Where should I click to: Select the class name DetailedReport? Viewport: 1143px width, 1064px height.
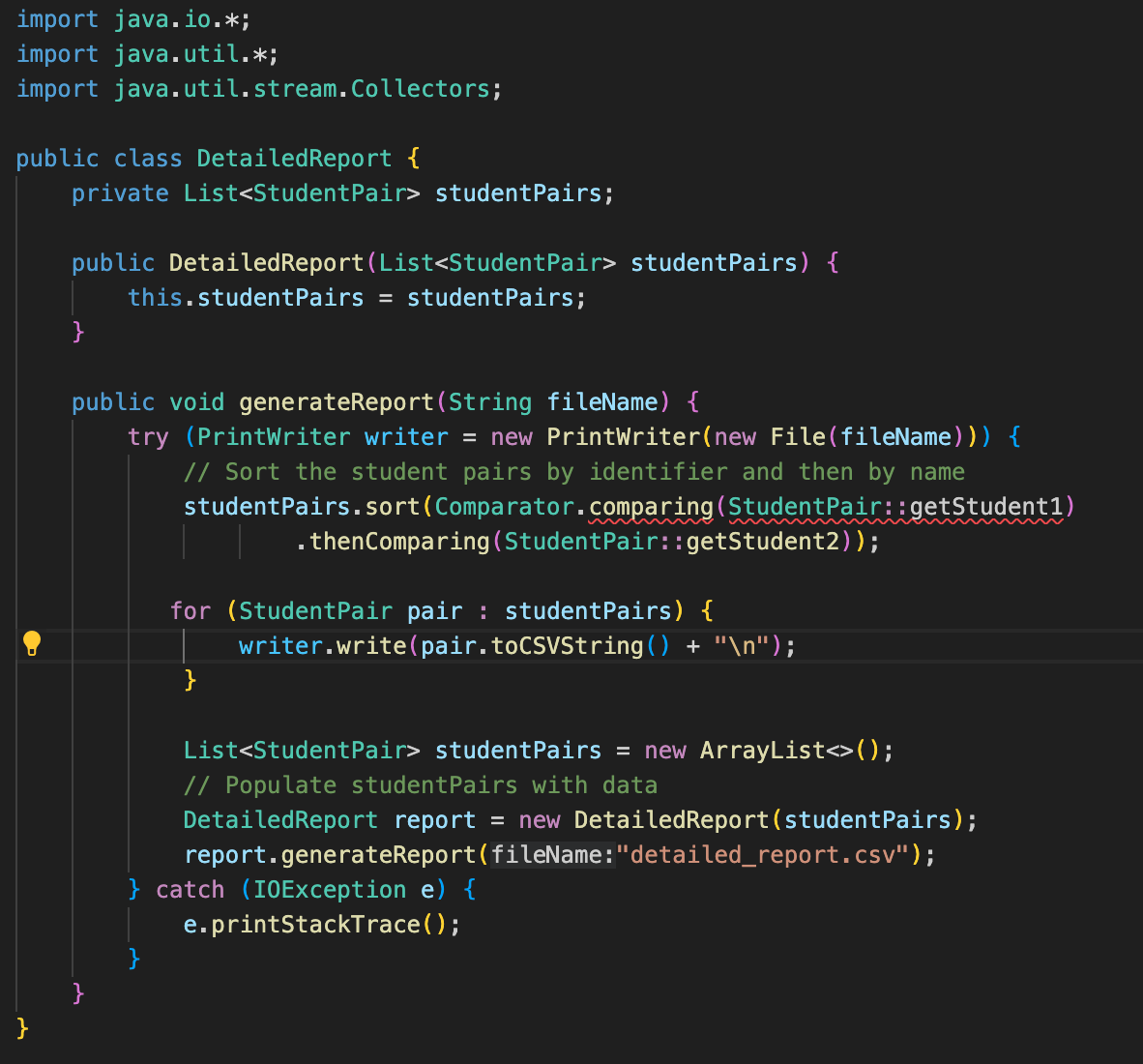click(x=293, y=158)
